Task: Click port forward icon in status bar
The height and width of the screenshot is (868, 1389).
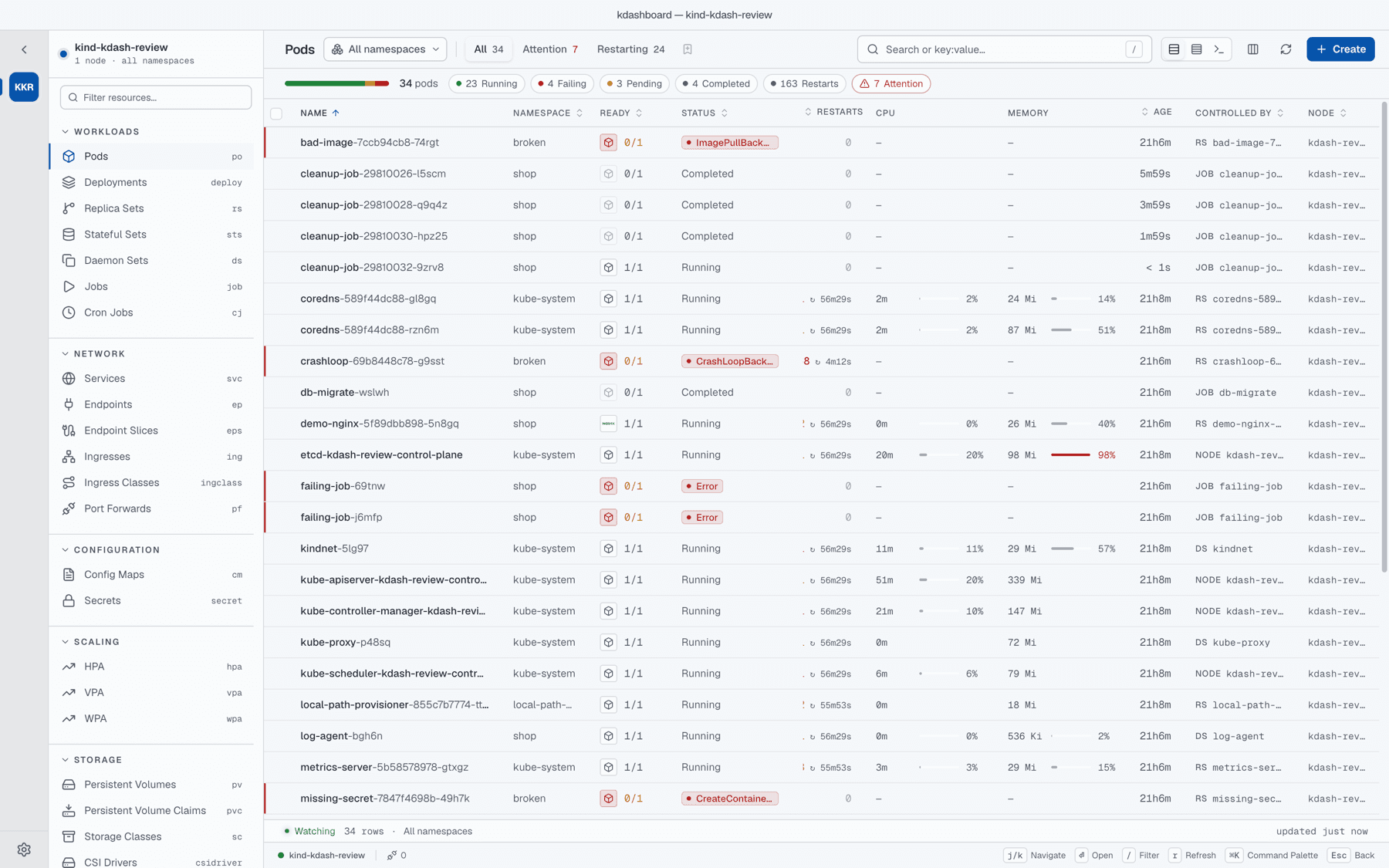Action: point(393,855)
